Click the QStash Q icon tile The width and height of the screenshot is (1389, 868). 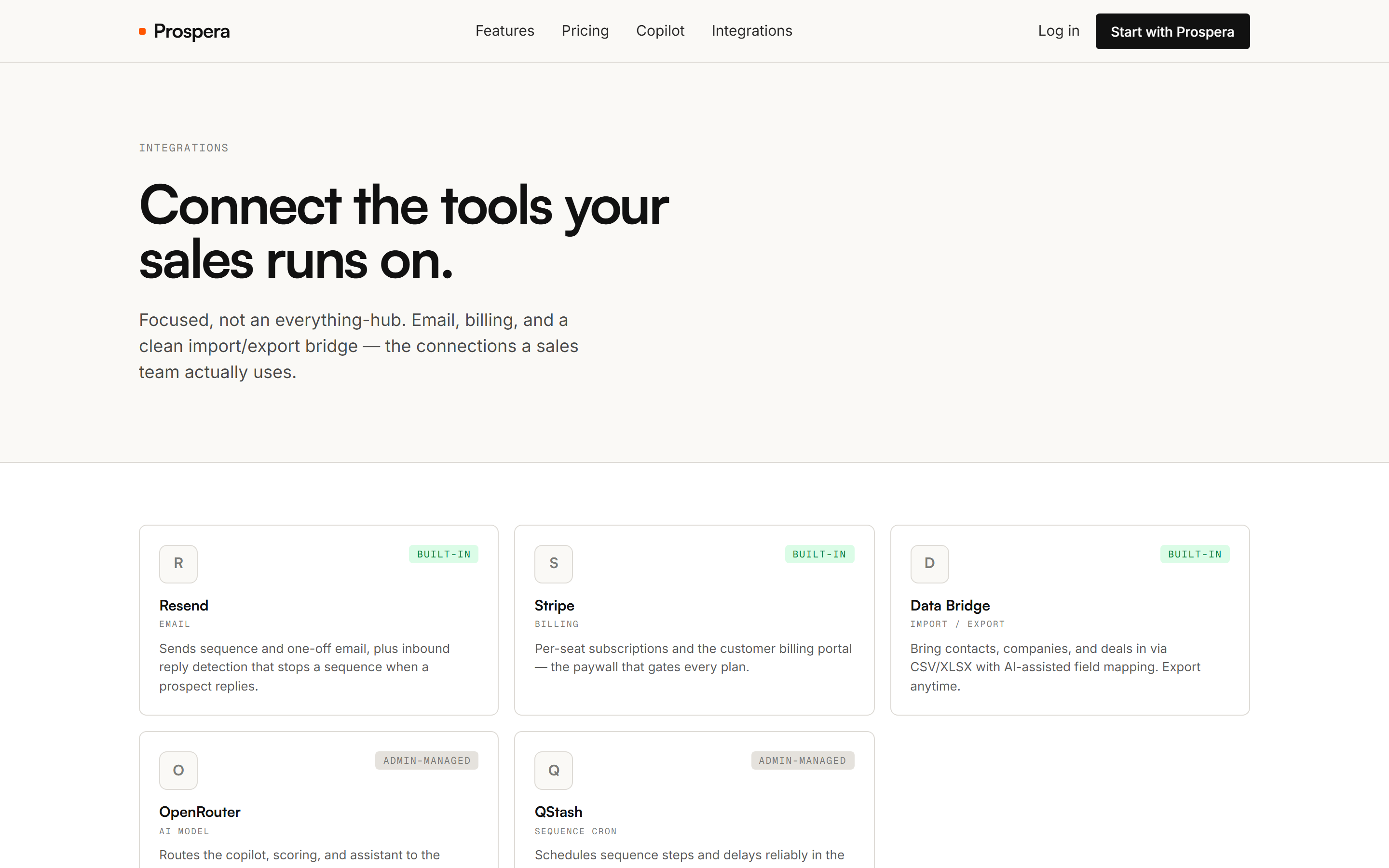(x=554, y=771)
